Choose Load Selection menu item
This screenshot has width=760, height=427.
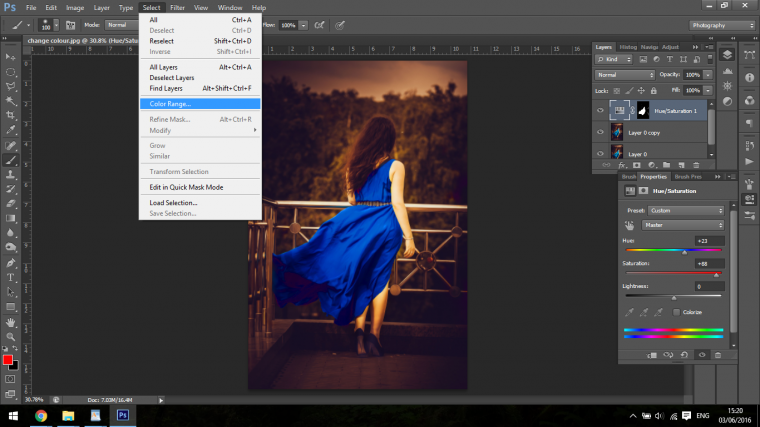[x=200, y=203]
